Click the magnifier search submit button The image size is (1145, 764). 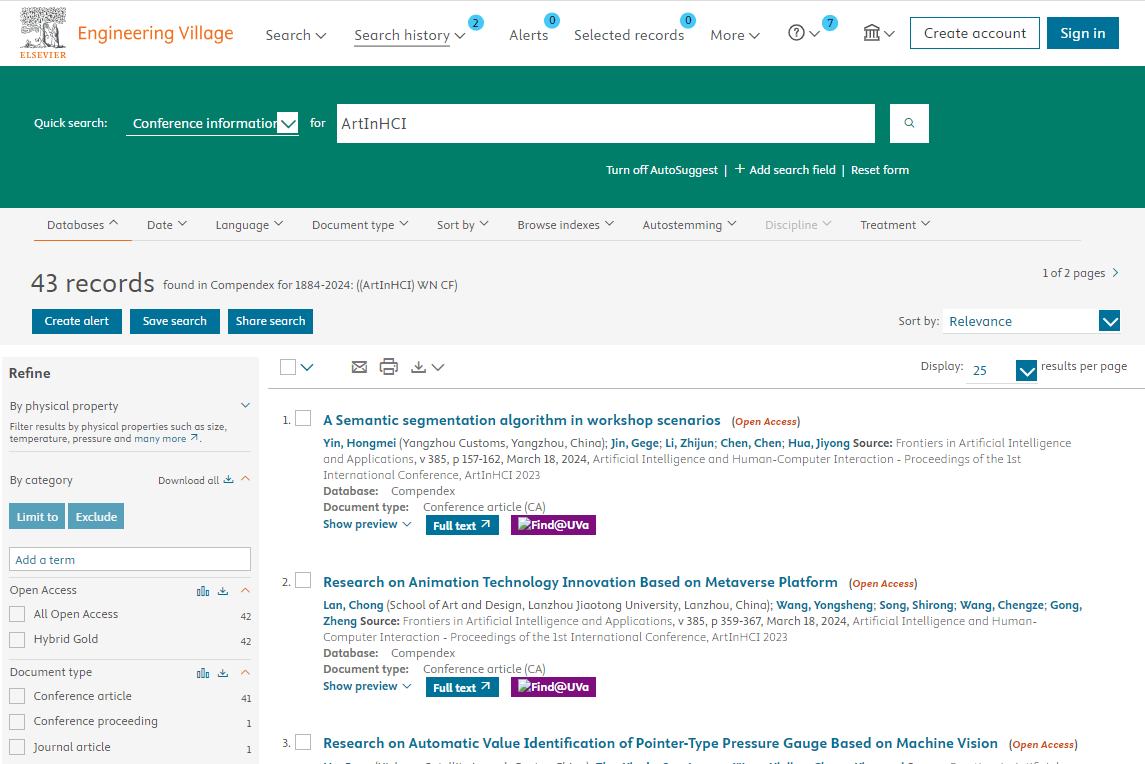pos(909,123)
